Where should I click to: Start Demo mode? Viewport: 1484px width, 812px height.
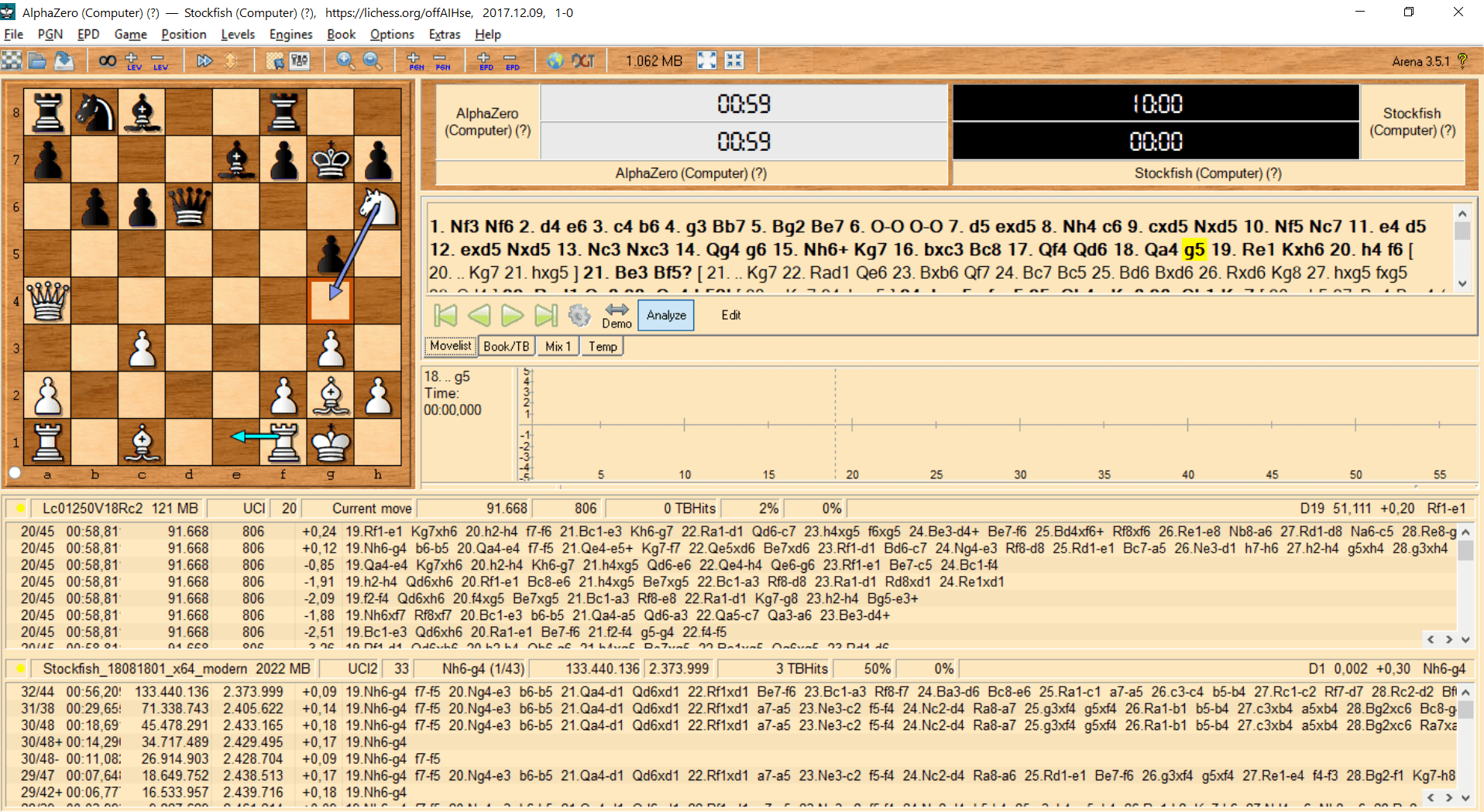tap(617, 316)
